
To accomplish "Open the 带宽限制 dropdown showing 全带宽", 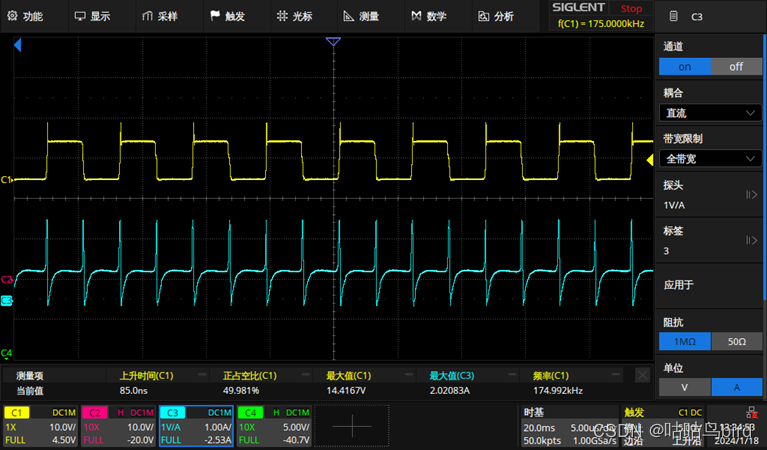I will pyautogui.click(x=710, y=158).
